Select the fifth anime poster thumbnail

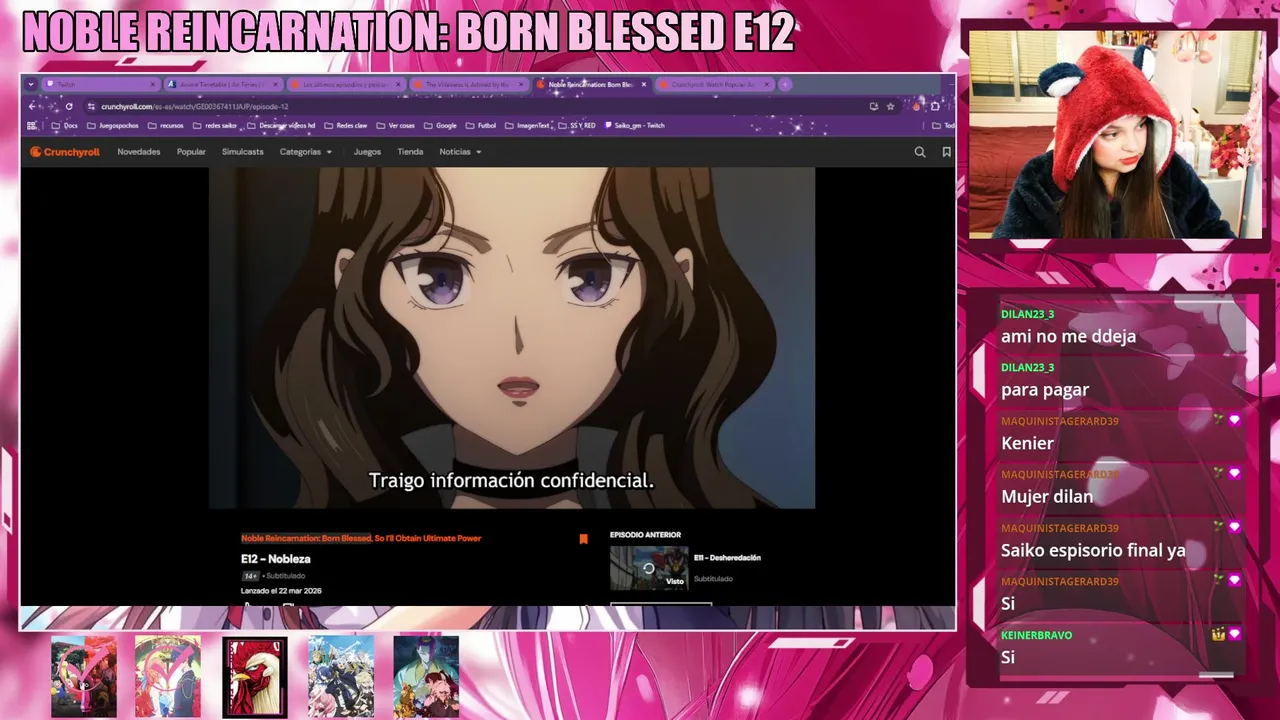[x=426, y=677]
